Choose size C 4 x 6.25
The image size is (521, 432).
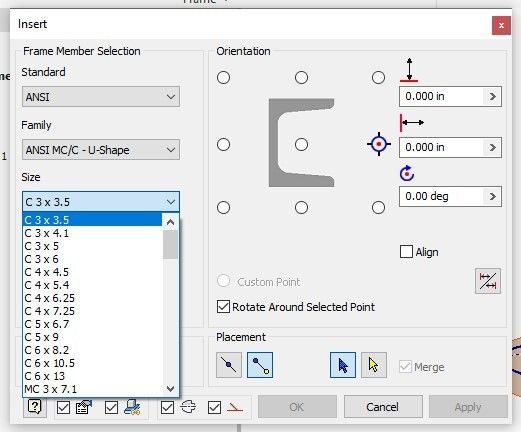click(93, 298)
